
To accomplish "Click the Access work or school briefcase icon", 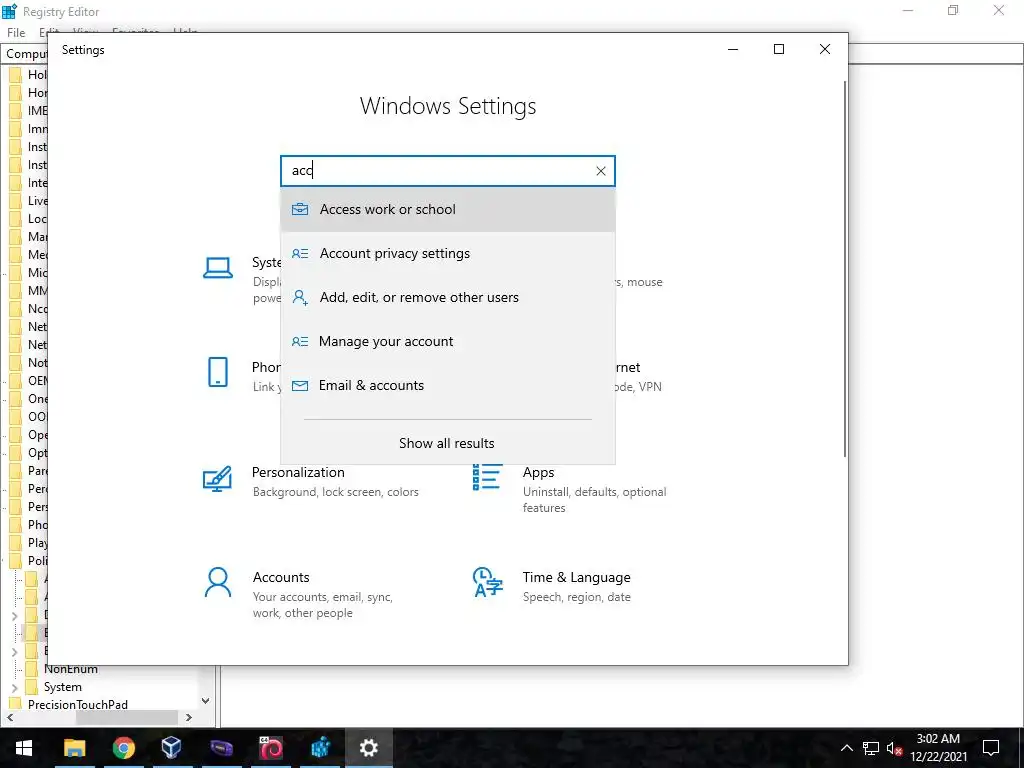I will click(300, 210).
